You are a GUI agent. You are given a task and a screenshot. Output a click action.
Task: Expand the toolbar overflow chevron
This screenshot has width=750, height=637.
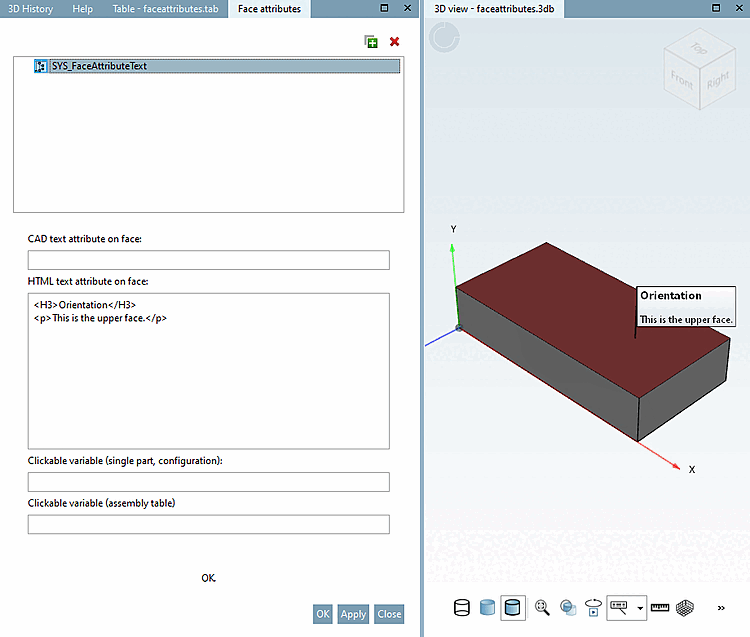pyautogui.click(x=721, y=607)
